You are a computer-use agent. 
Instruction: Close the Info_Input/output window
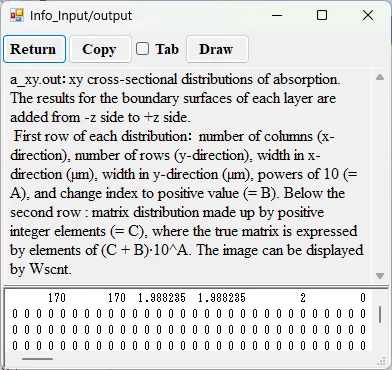368,15
